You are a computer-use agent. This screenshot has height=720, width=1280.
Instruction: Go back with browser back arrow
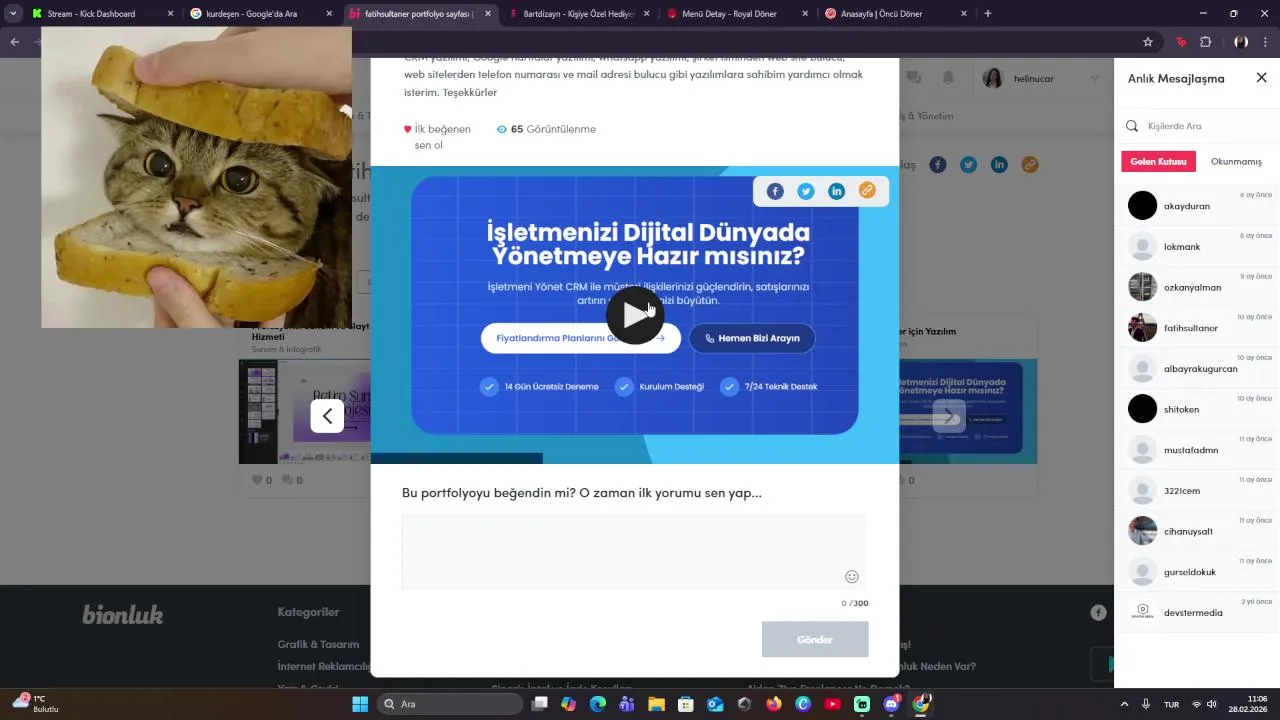pos(14,42)
